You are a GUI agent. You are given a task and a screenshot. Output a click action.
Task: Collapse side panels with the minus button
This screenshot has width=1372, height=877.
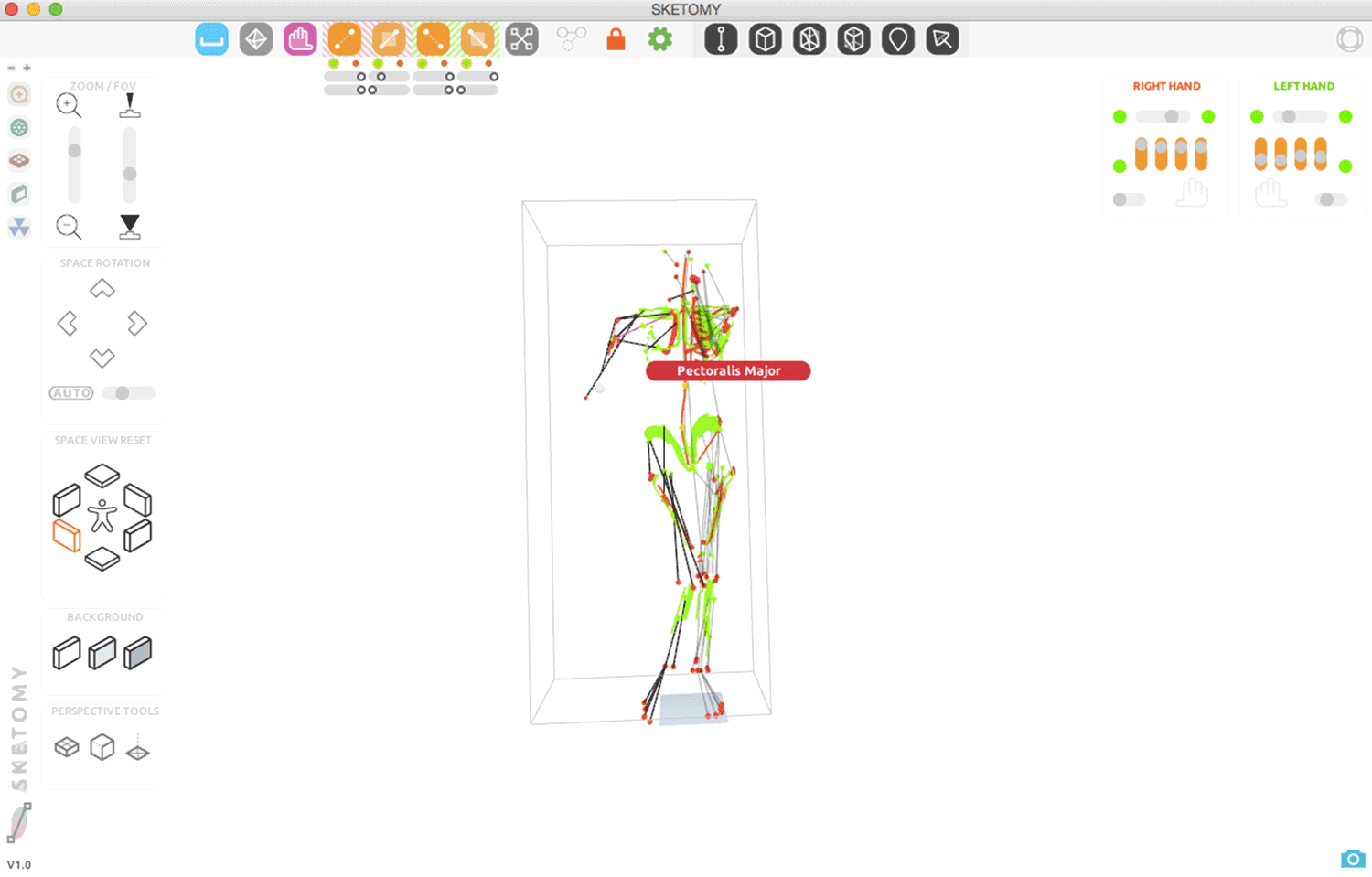point(11,68)
